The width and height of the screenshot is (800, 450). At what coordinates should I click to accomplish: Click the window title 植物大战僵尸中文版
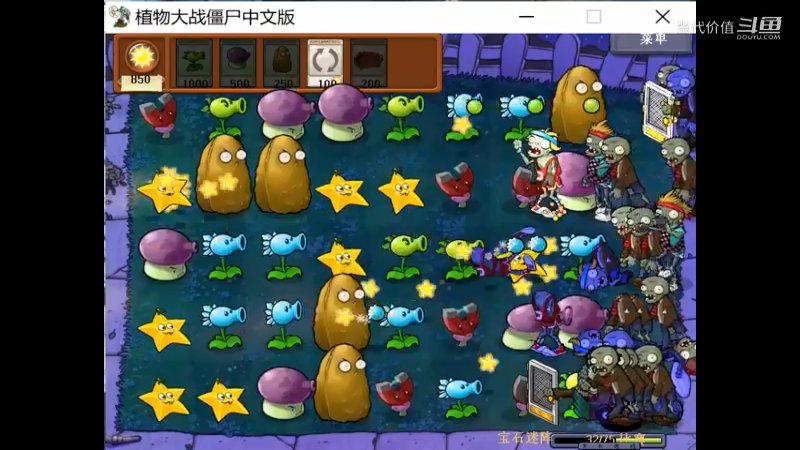(x=215, y=17)
